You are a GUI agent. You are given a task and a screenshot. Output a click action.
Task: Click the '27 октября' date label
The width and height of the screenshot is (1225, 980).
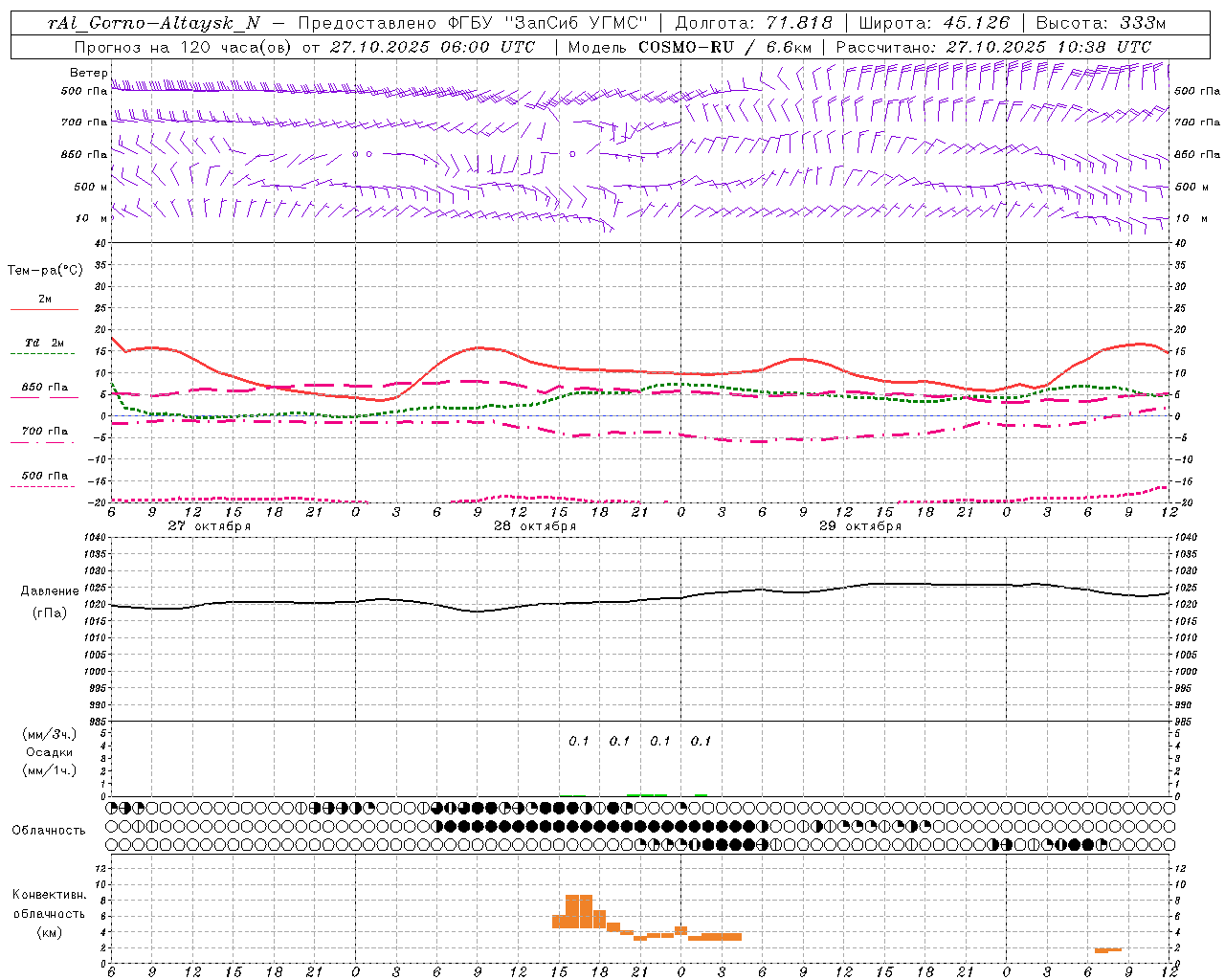[210, 526]
